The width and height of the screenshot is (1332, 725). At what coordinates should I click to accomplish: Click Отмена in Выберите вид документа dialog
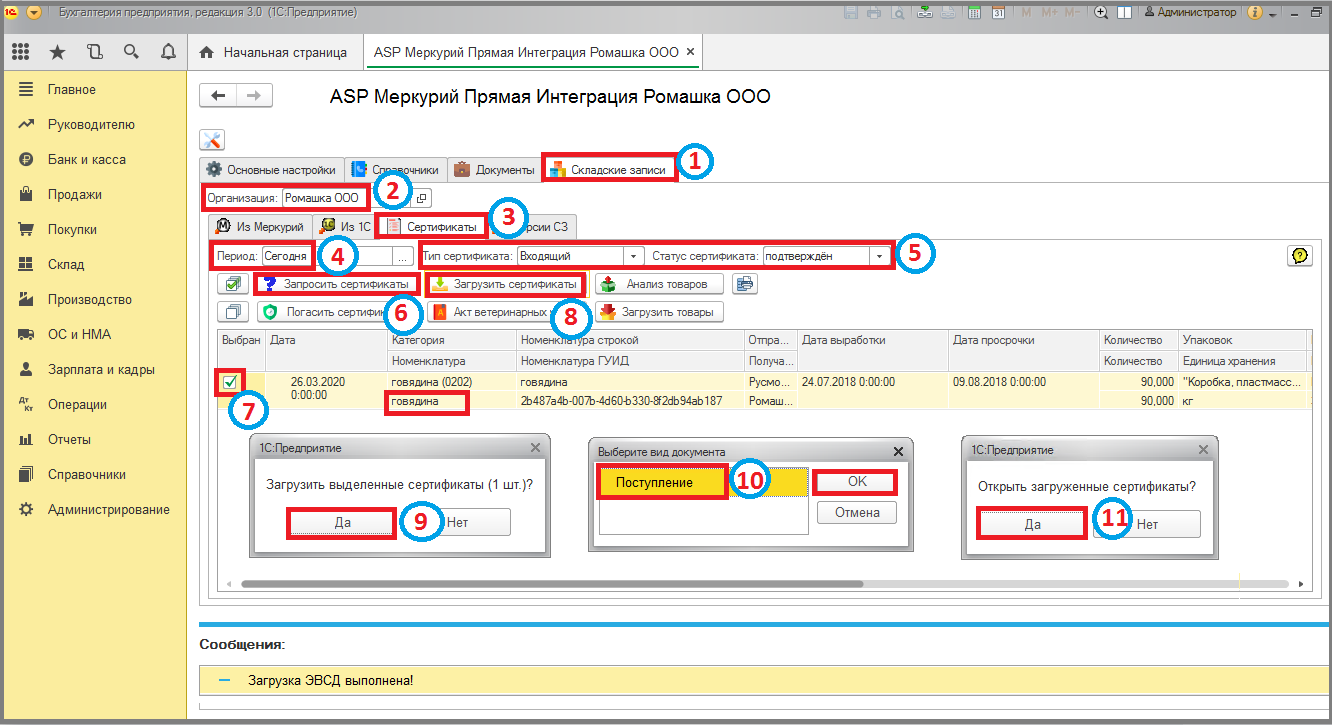(x=857, y=512)
